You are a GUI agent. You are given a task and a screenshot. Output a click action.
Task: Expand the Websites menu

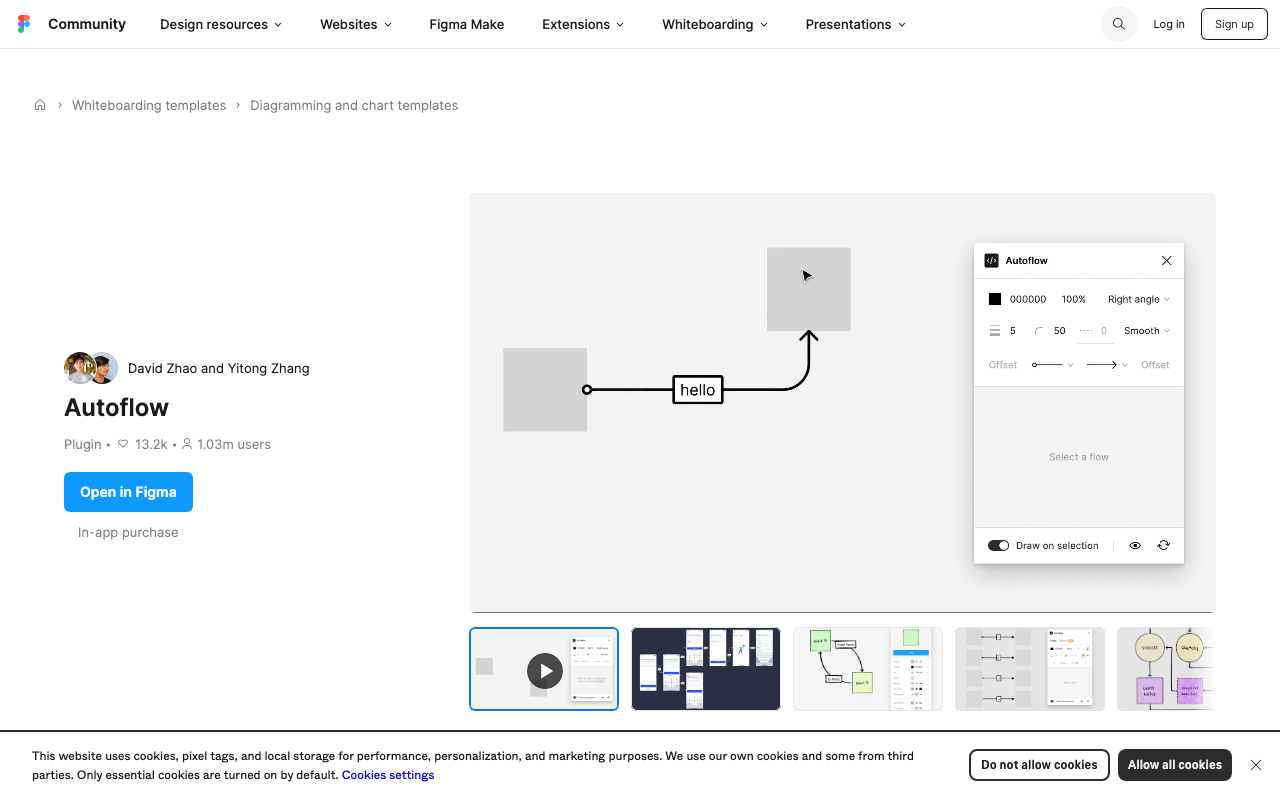coord(356,24)
